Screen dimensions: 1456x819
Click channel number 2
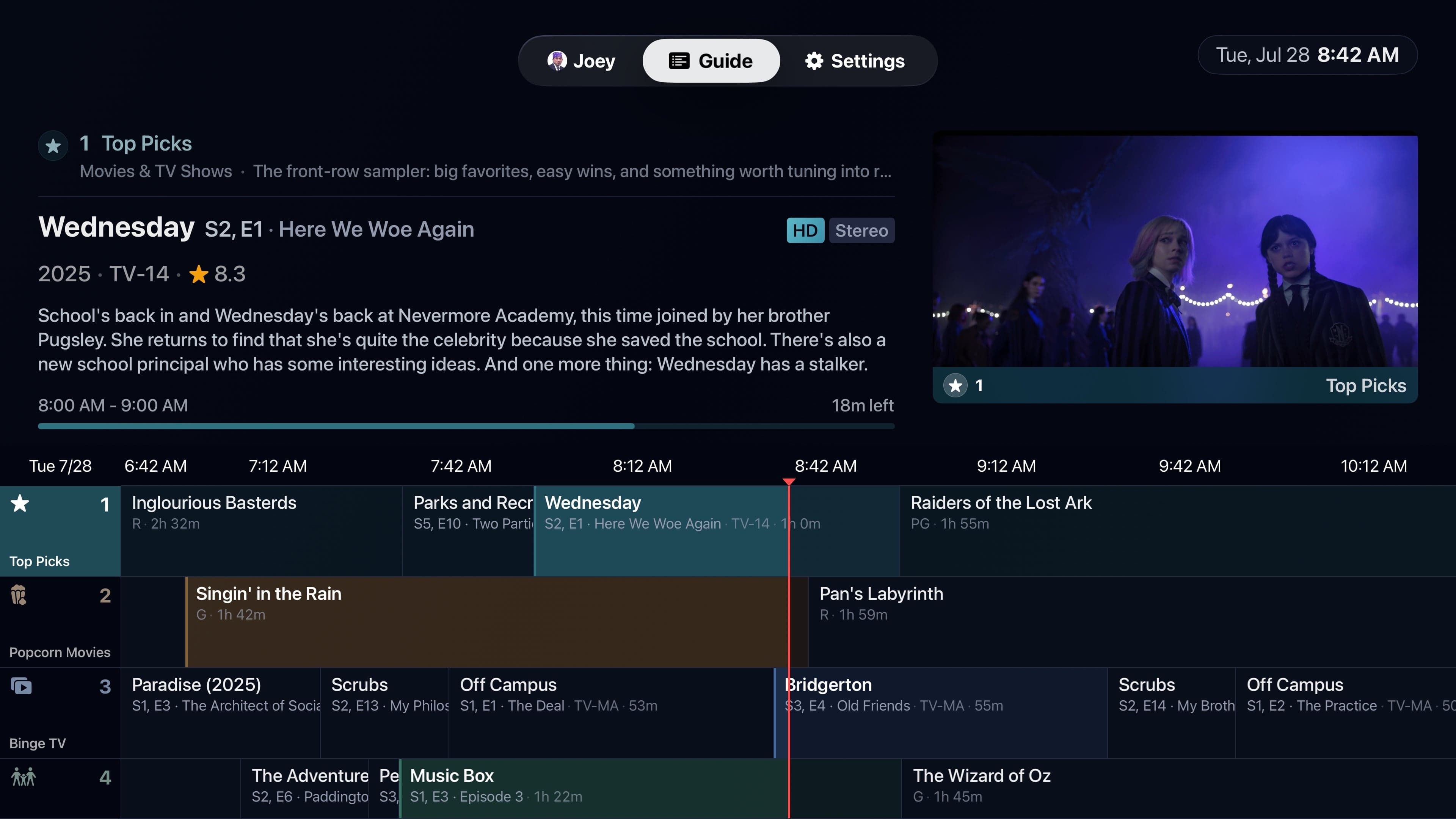105,595
